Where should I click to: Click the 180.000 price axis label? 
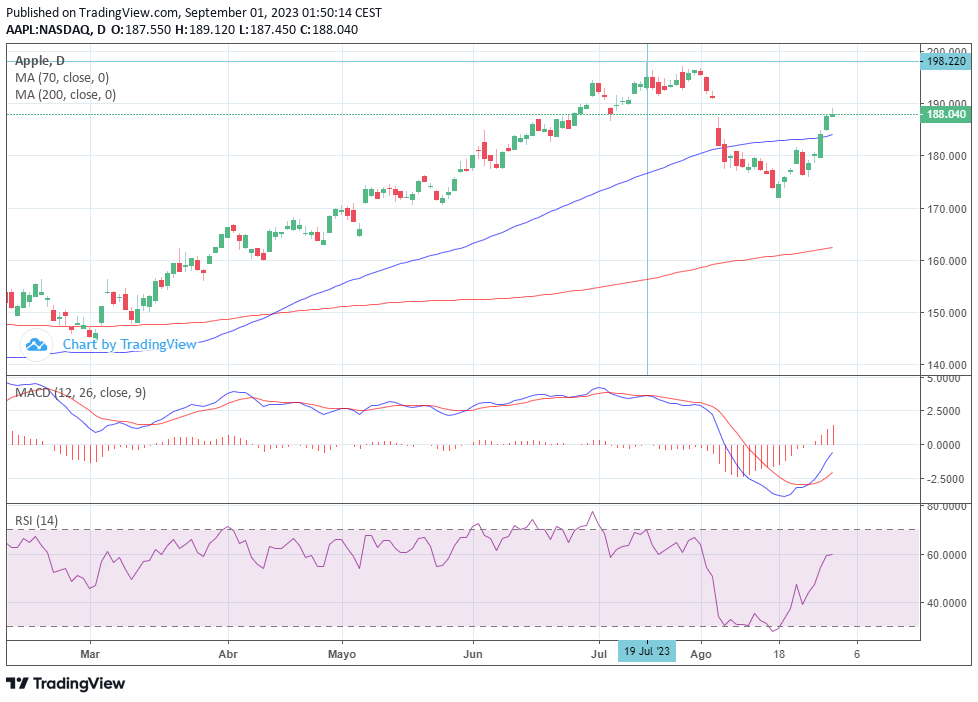coord(947,156)
